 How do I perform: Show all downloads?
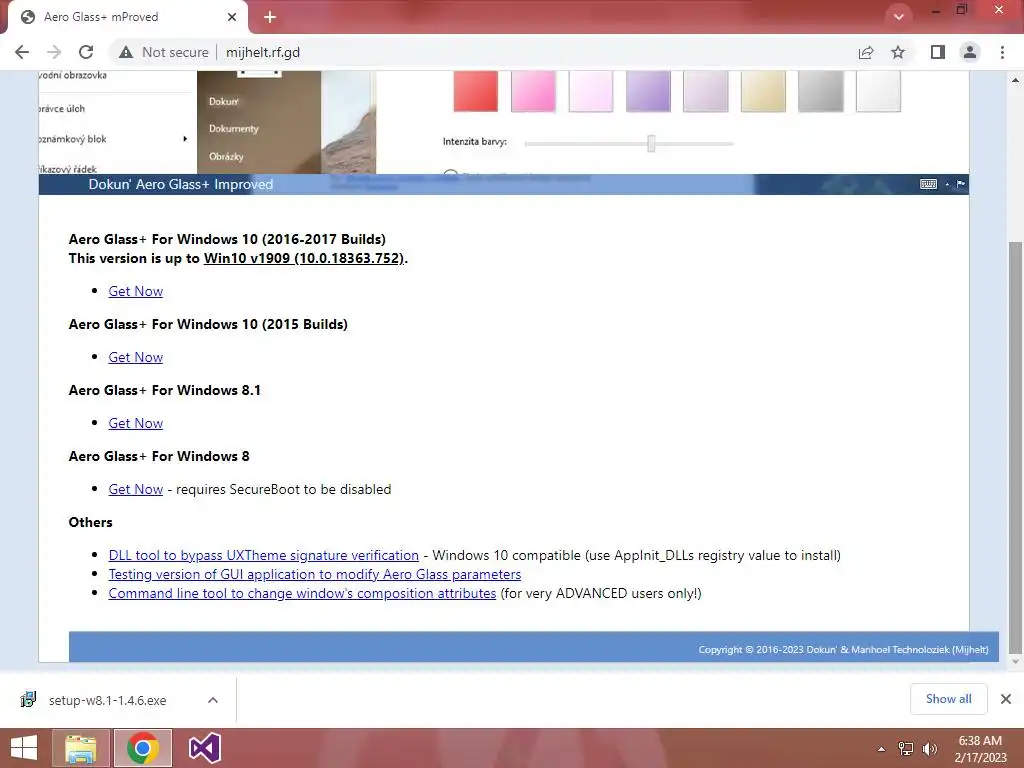[x=948, y=699]
